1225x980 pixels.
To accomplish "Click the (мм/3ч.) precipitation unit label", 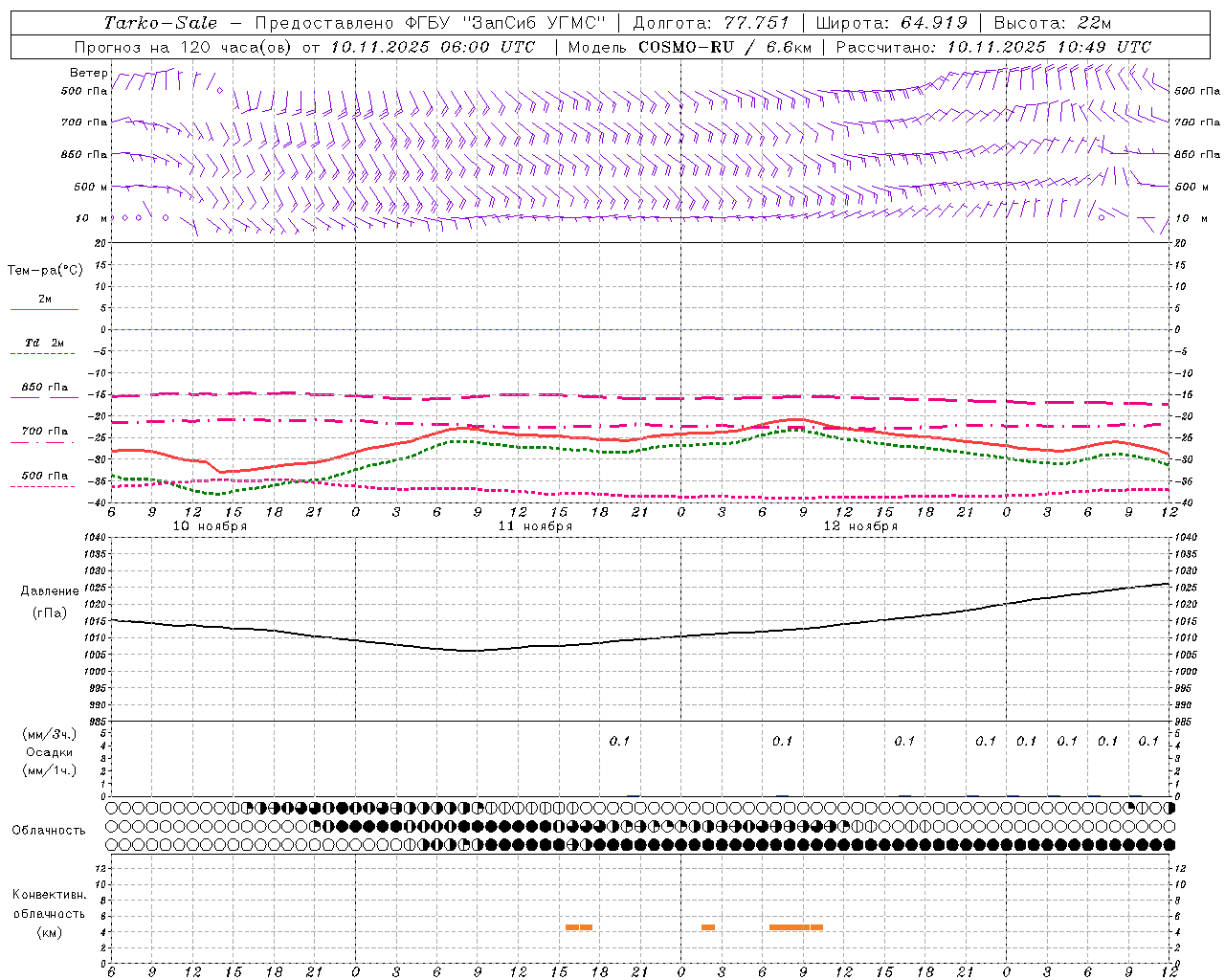I will click(50, 734).
